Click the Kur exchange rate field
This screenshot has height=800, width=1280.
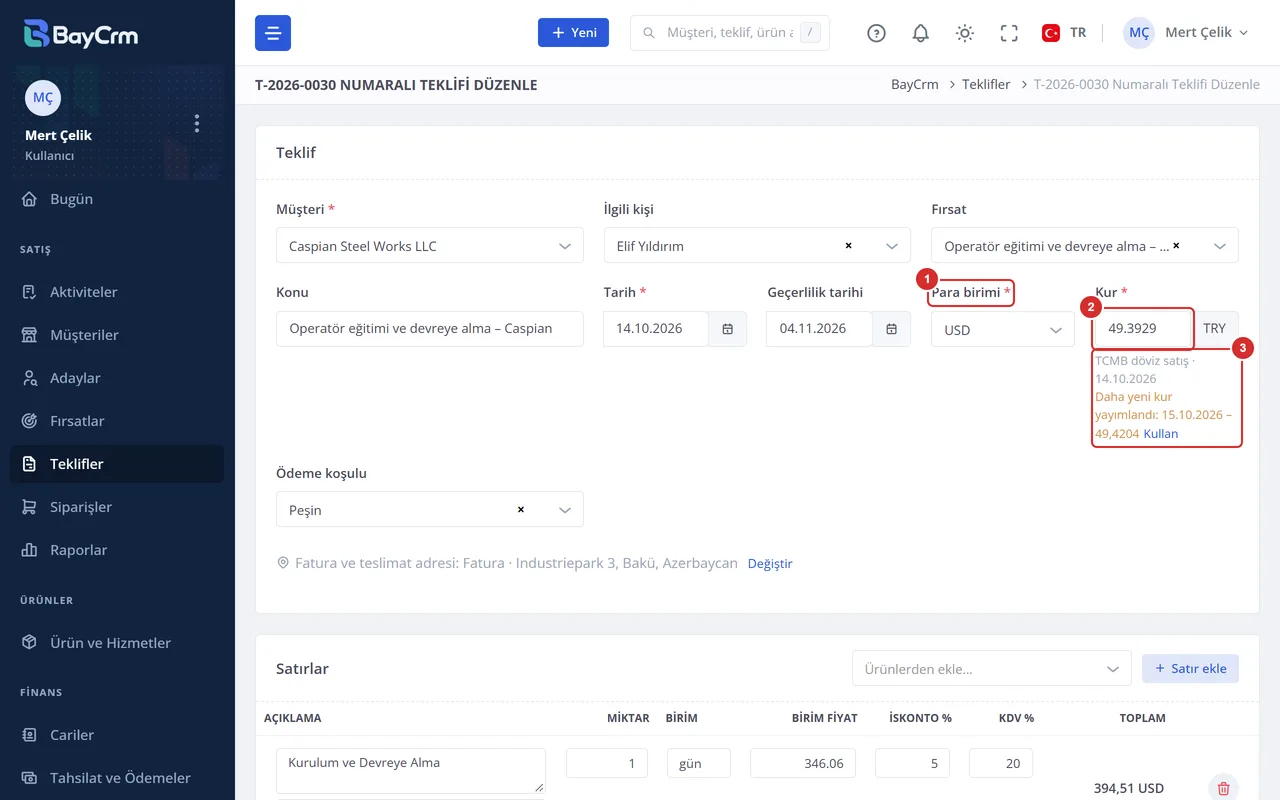pyautogui.click(x=1144, y=329)
